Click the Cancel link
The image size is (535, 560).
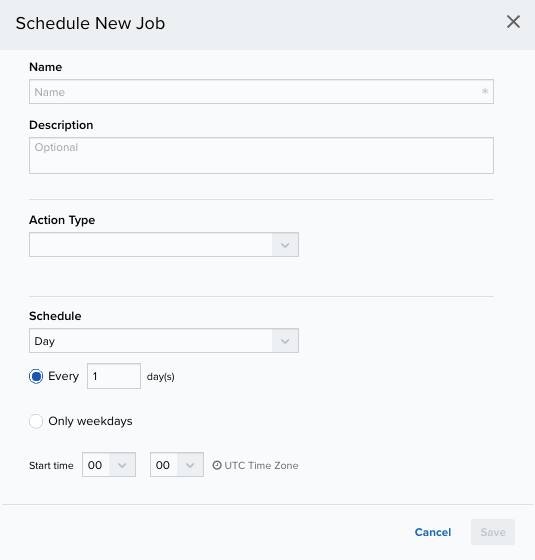[x=433, y=532]
